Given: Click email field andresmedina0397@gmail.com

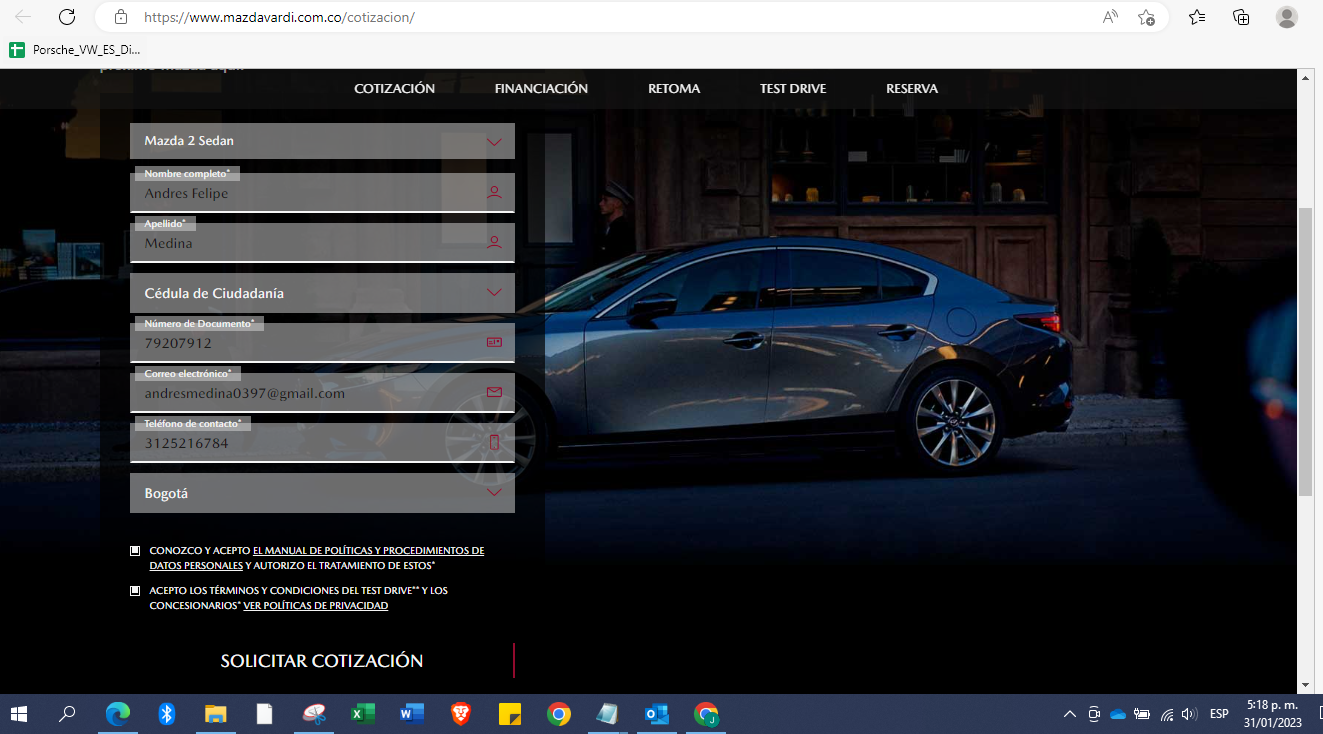Looking at the screenshot, I should click(x=322, y=392).
